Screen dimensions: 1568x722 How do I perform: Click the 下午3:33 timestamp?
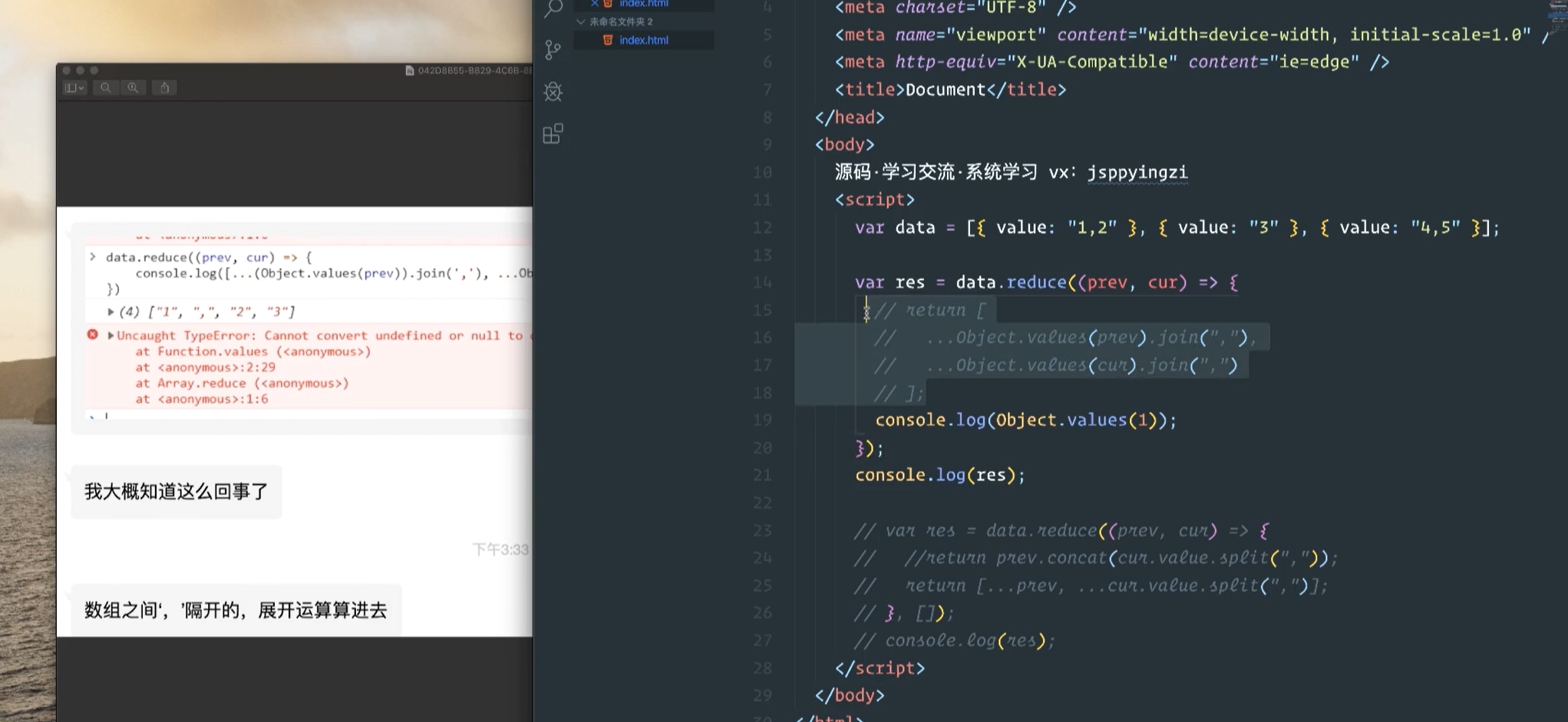(500, 549)
